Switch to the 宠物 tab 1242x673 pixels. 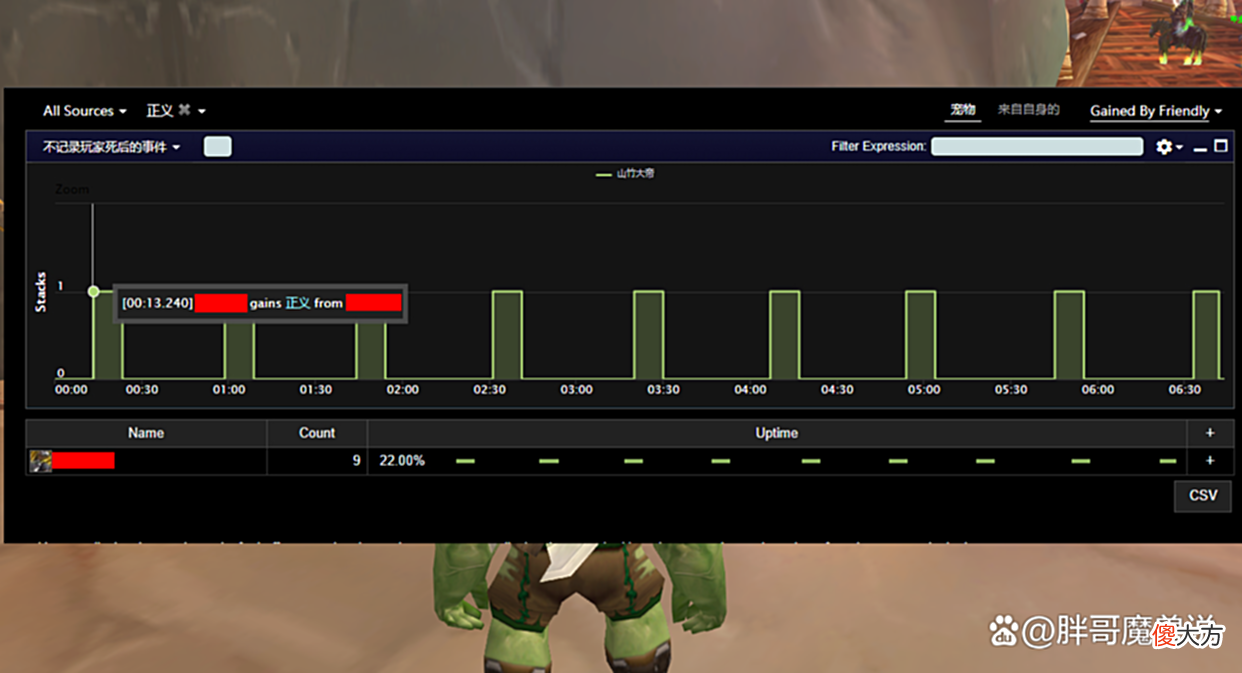pos(963,110)
